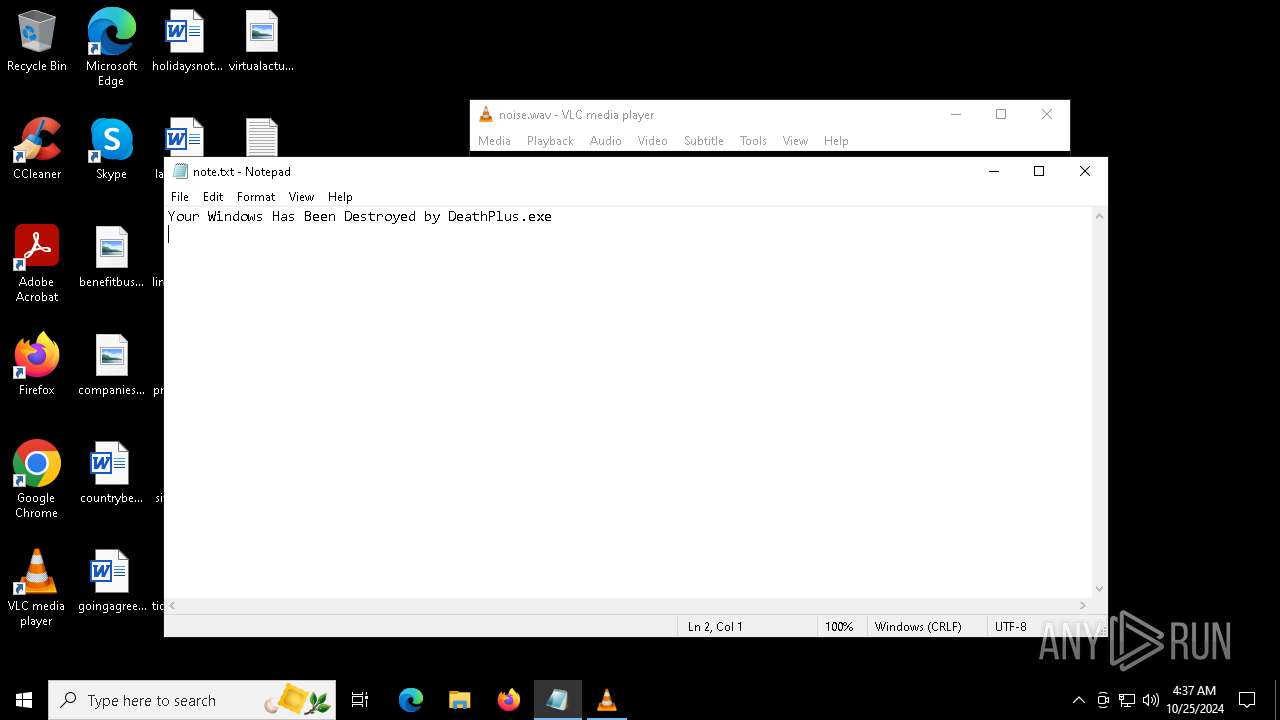Click Notepad vertical scrollbar up arrow
Screen dimensions: 1280x720
[1100, 216]
